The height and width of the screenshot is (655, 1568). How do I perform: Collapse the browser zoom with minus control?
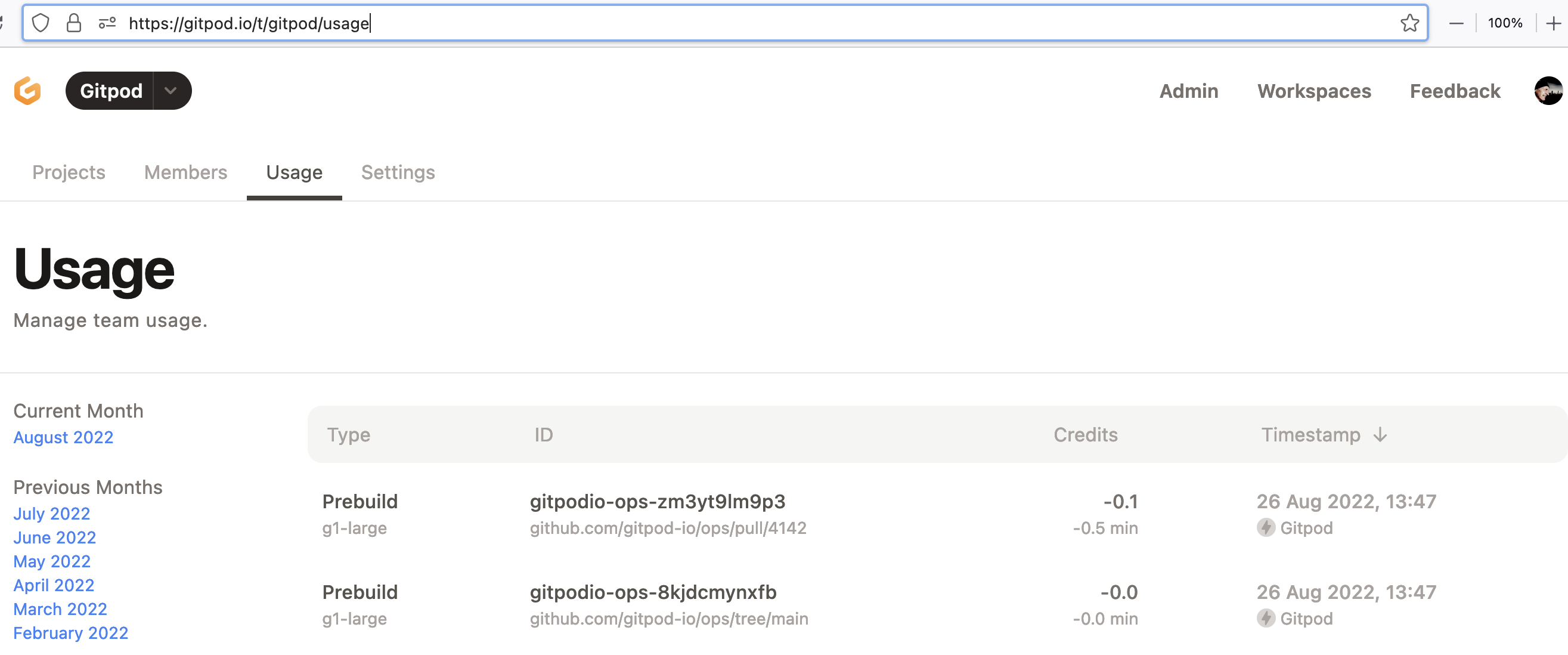(1457, 23)
